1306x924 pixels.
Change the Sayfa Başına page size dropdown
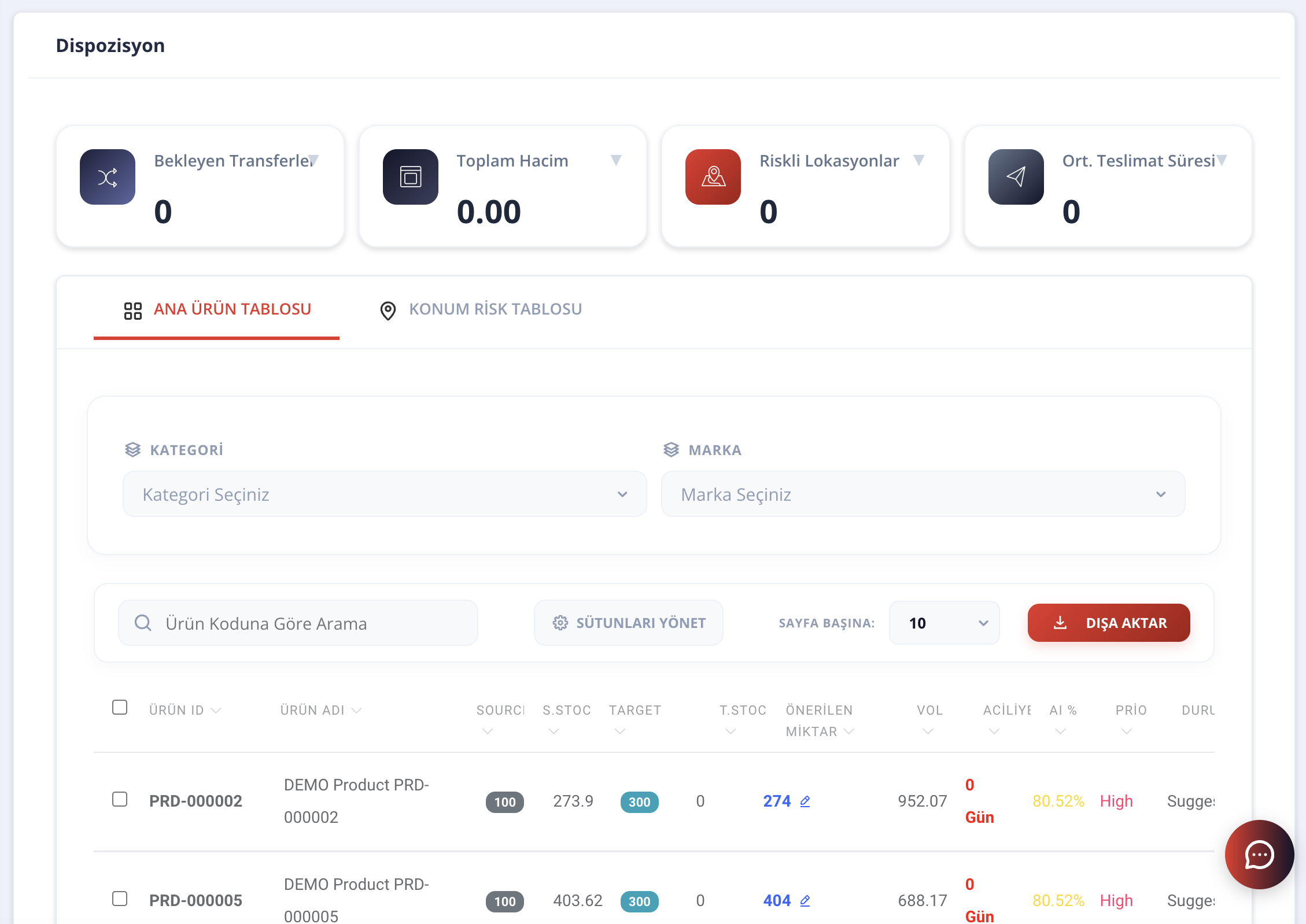(944, 623)
